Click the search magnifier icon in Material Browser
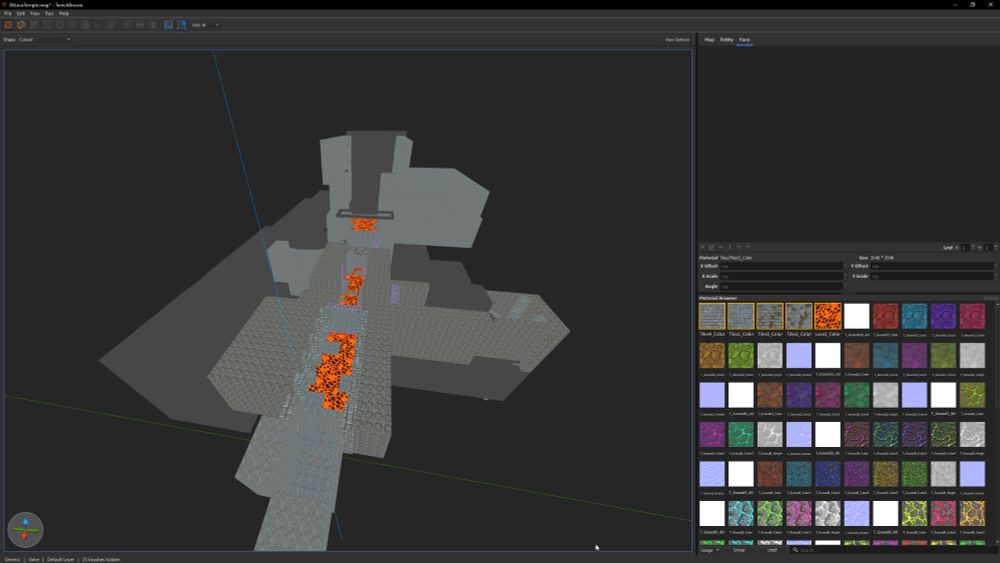This screenshot has height=563, width=1000. [795, 550]
